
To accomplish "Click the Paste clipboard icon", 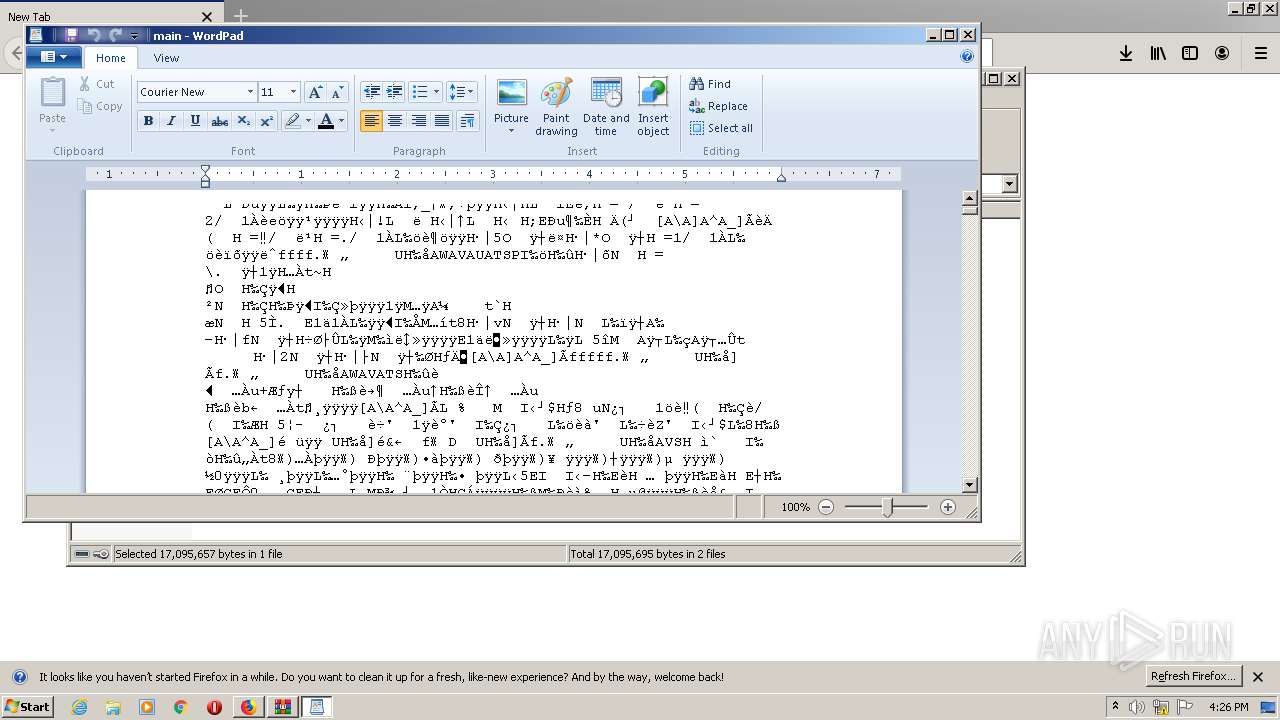I will point(52,92).
